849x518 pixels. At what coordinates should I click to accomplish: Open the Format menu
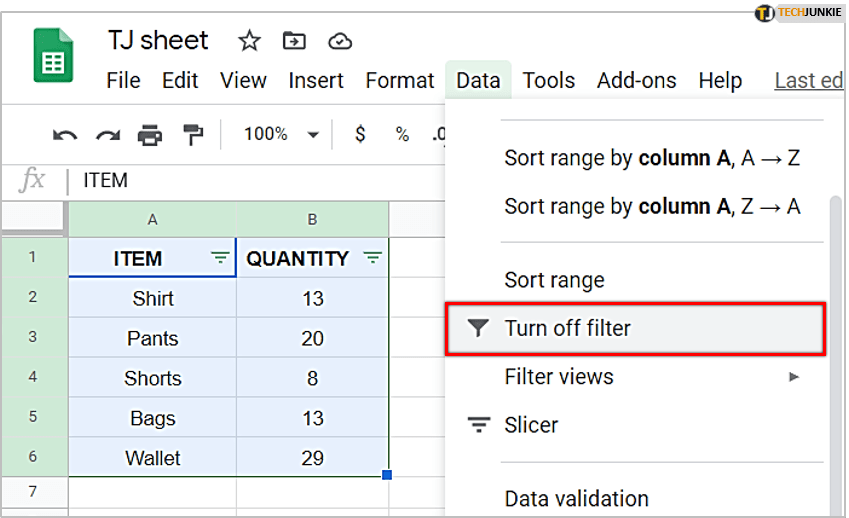point(400,81)
